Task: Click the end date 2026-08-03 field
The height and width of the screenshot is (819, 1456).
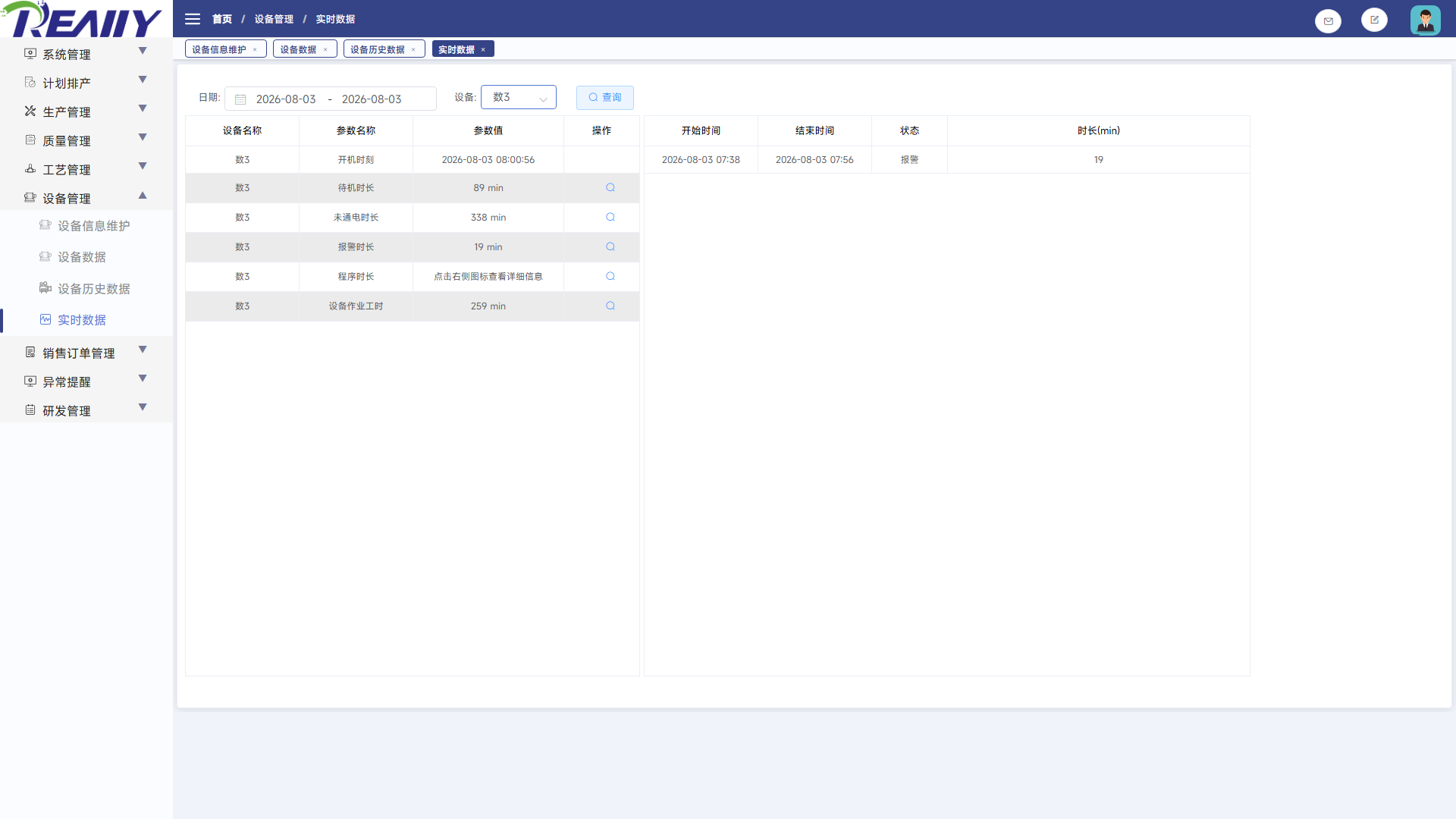Action: tap(372, 99)
